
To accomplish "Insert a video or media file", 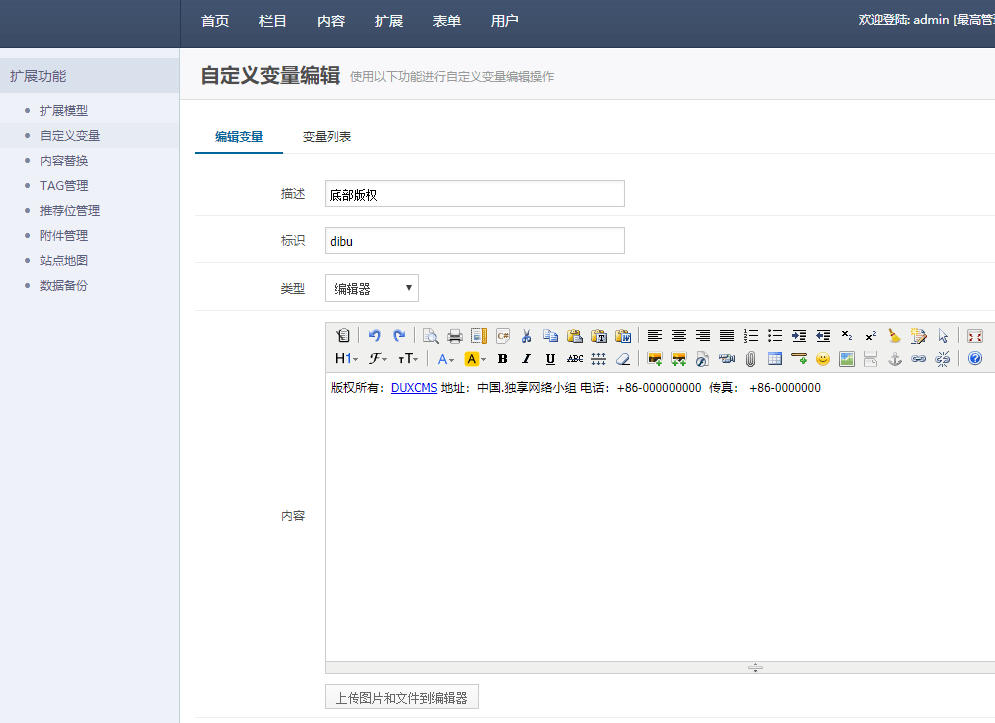I will click(x=727, y=359).
